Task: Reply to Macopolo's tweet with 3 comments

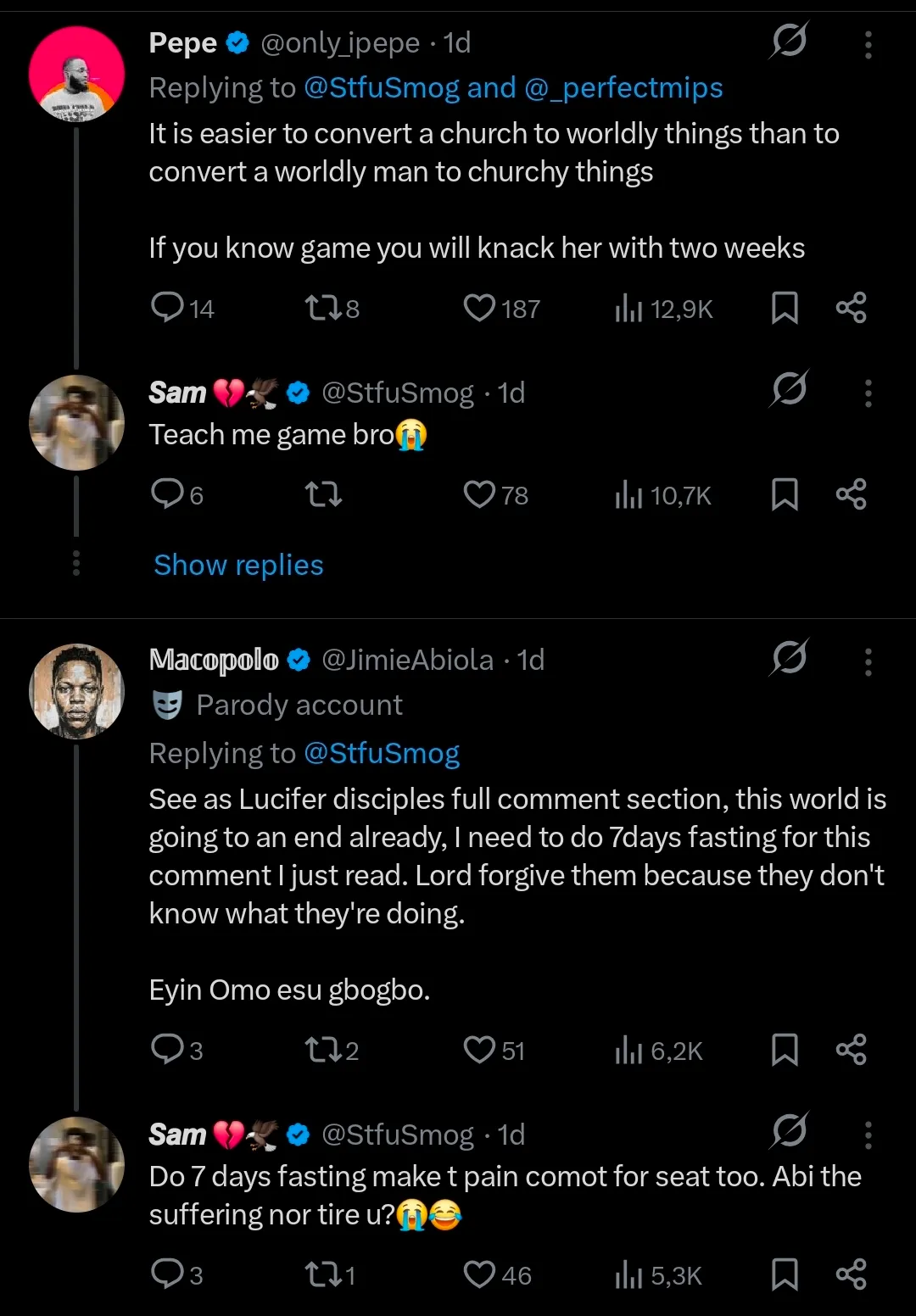Action: pos(167,1050)
